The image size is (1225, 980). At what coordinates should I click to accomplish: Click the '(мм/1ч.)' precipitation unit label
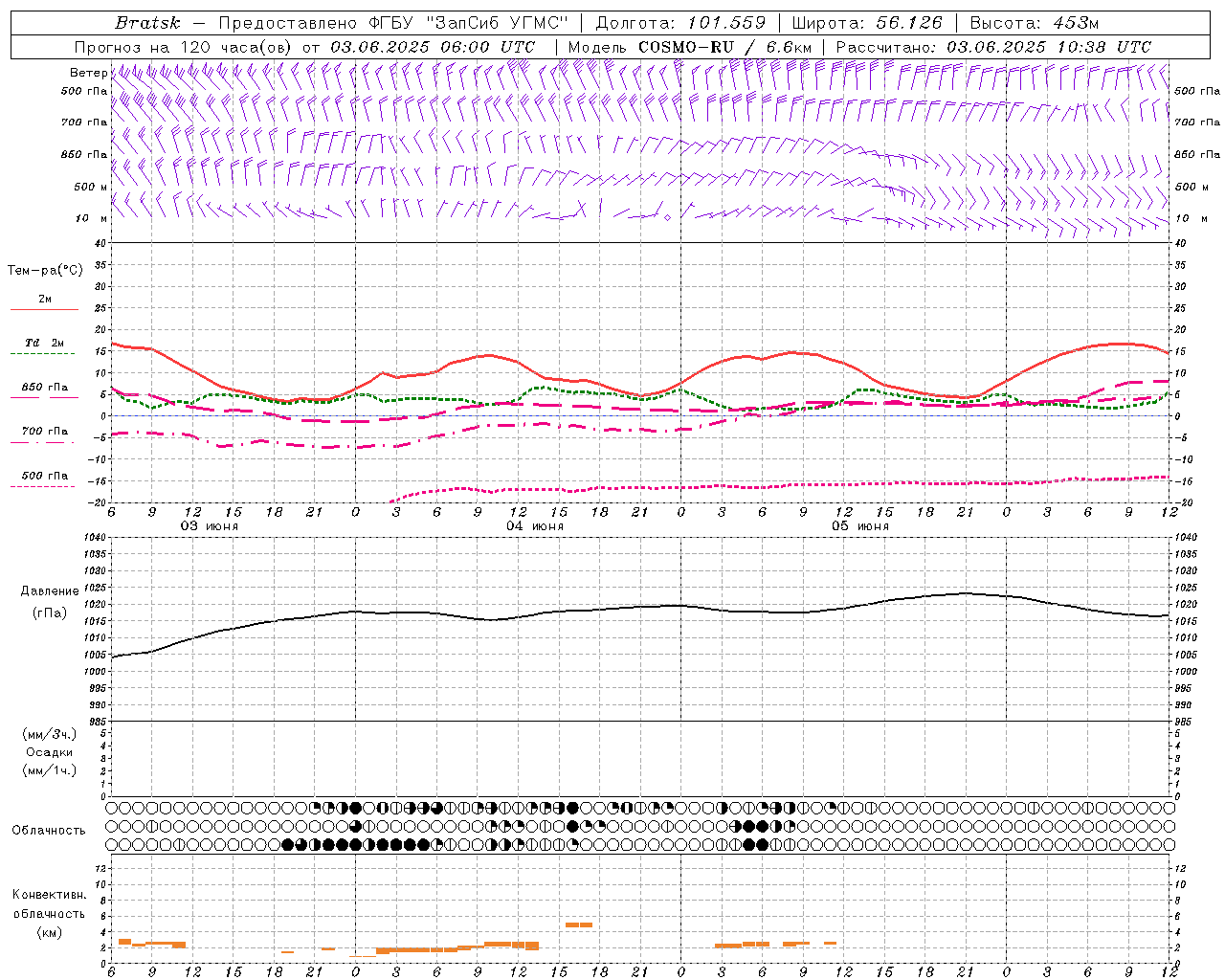tap(50, 770)
